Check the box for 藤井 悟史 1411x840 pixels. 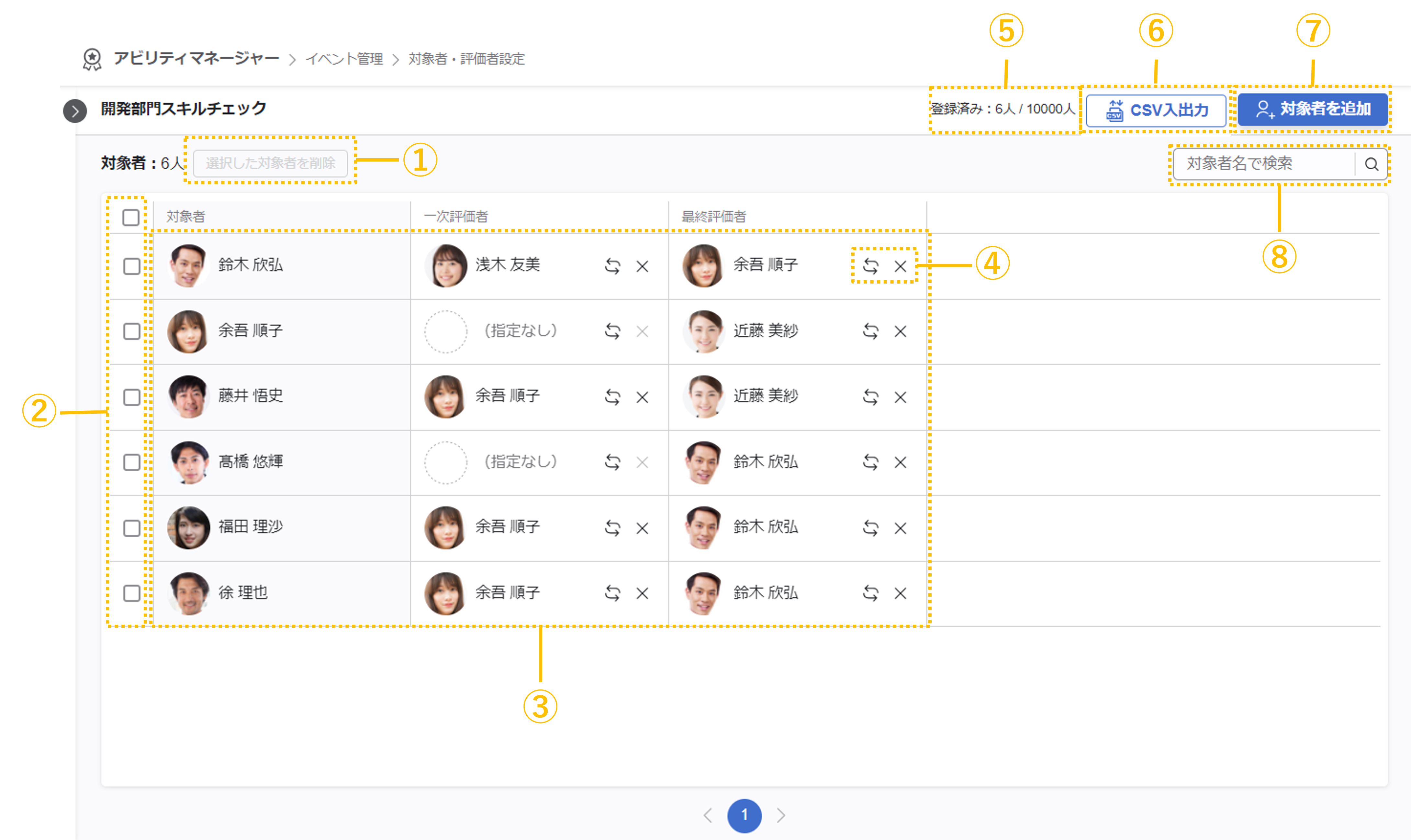click(131, 397)
